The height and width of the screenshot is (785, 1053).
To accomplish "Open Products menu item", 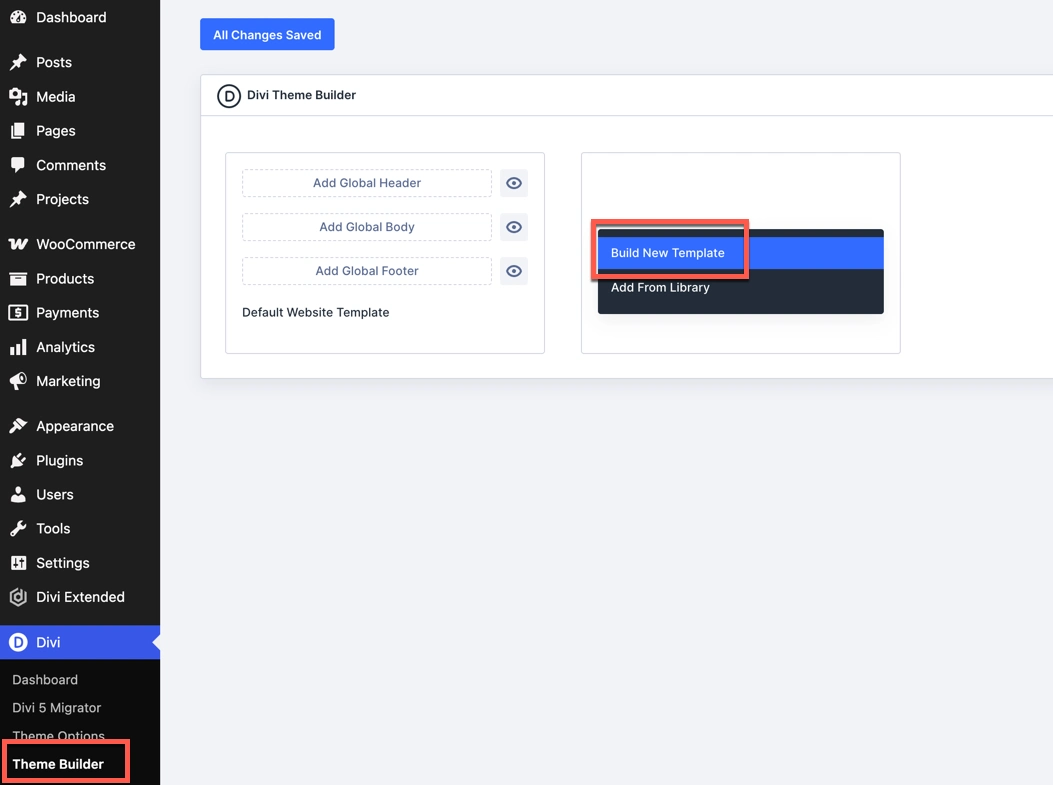I will coord(80,279).
